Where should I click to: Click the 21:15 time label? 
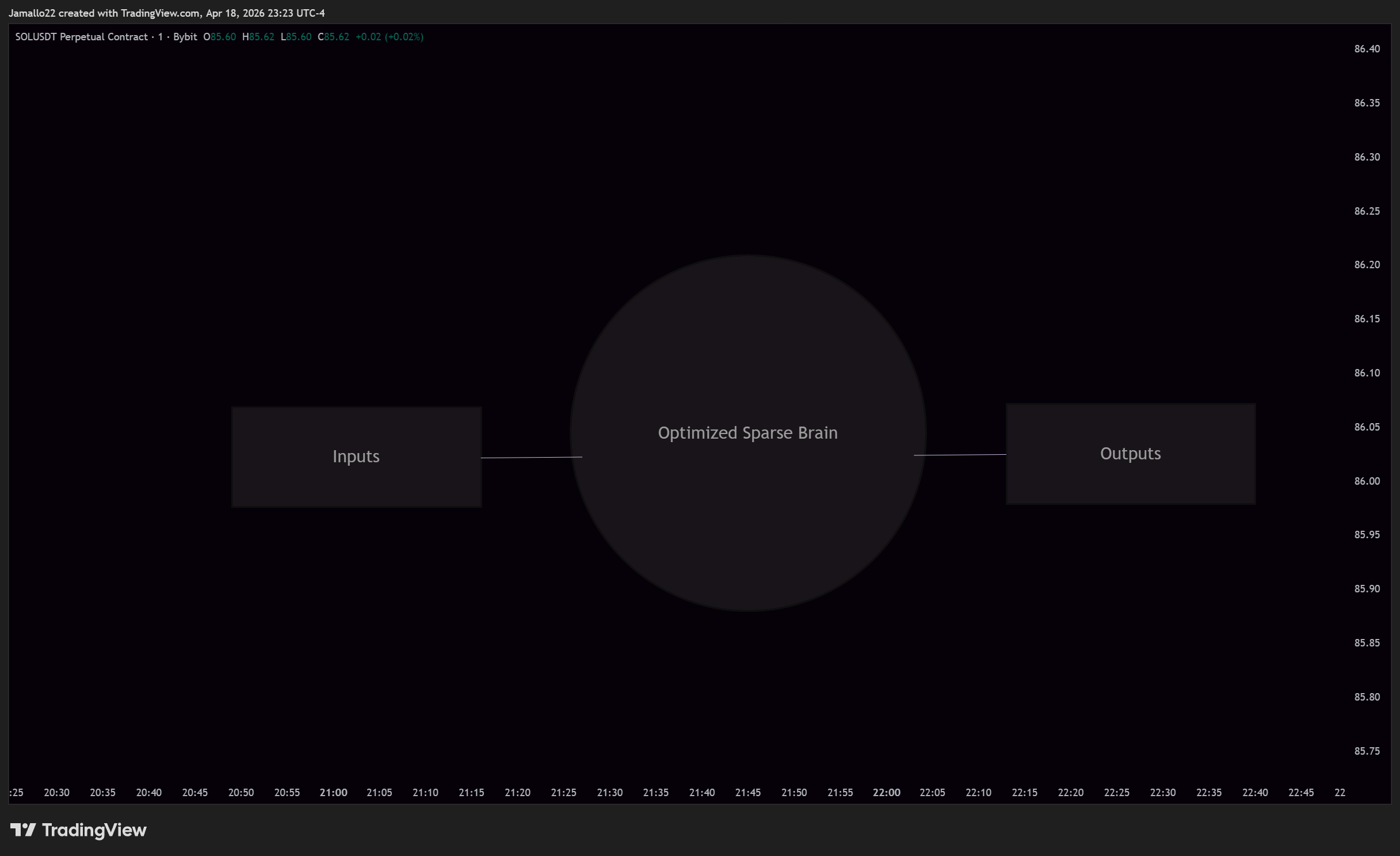click(471, 793)
